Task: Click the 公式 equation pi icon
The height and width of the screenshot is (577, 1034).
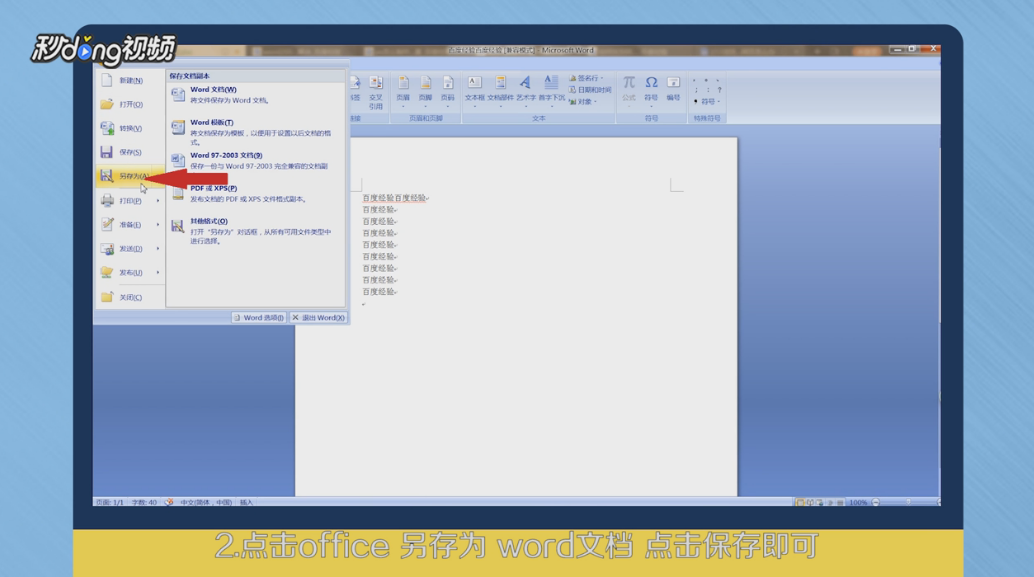Action: tap(629, 82)
